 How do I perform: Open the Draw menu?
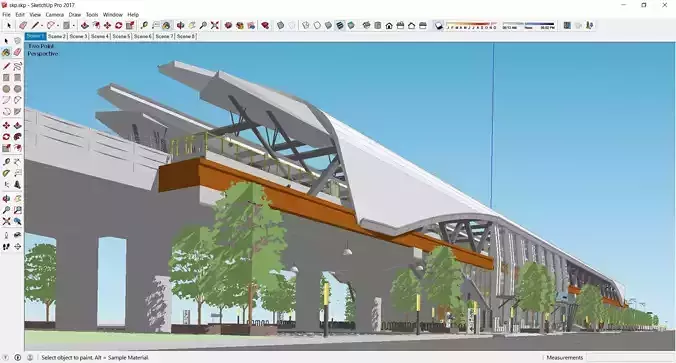tap(75, 15)
